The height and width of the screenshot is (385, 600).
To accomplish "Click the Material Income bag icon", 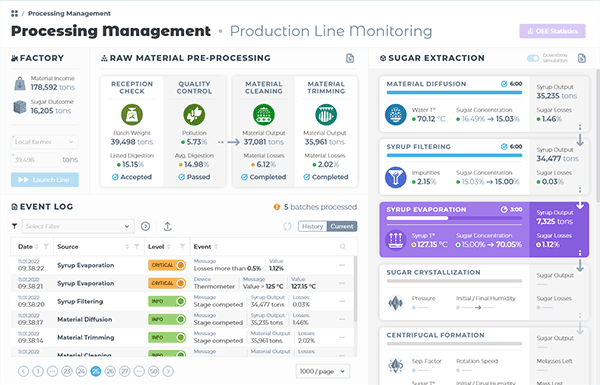I will pos(20,83).
